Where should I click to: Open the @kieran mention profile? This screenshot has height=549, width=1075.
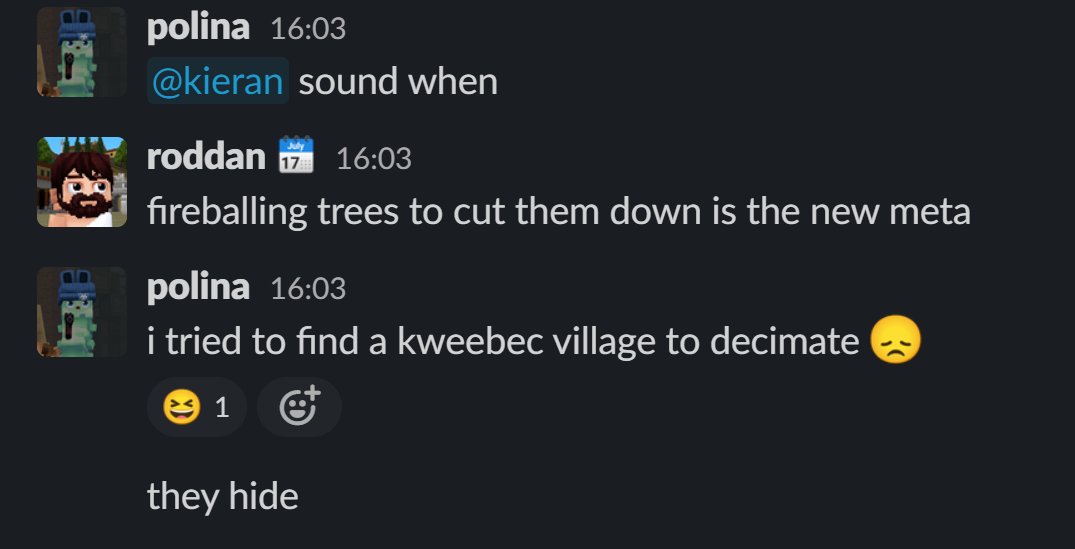pyautogui.click(x=217, y=82)
